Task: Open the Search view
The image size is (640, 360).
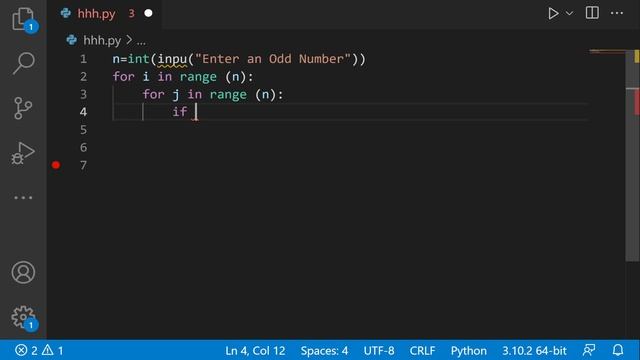Action: (x=23, y=63)
